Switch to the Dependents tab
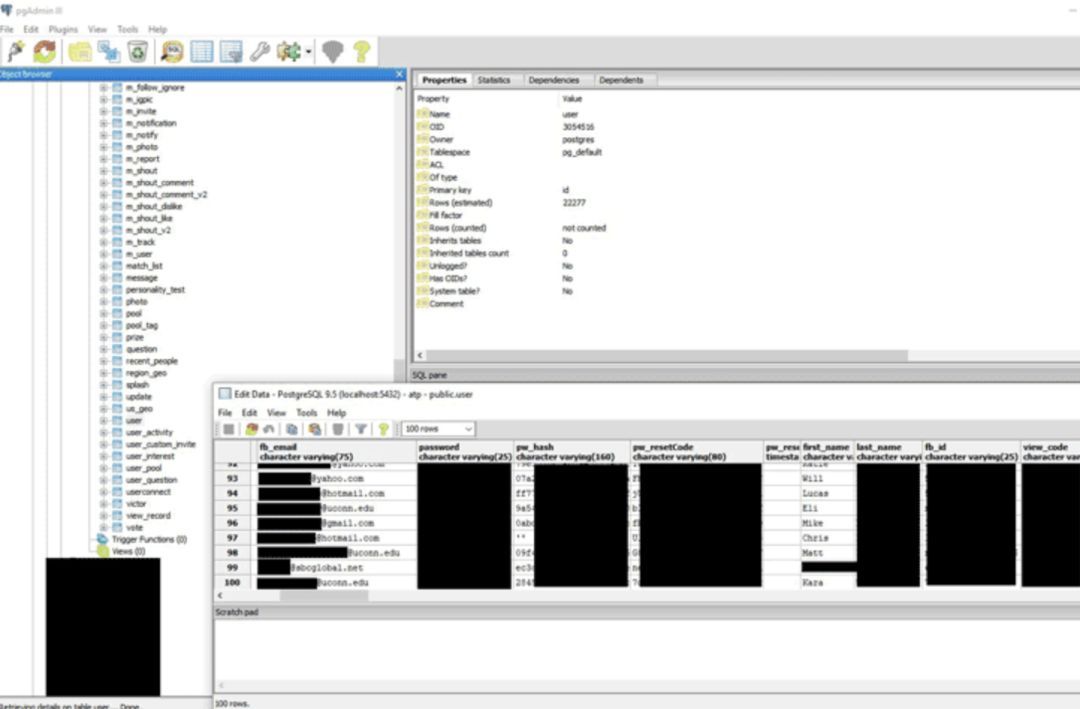Viewport: 1080px width, 709px height. (x=621, y=80)
